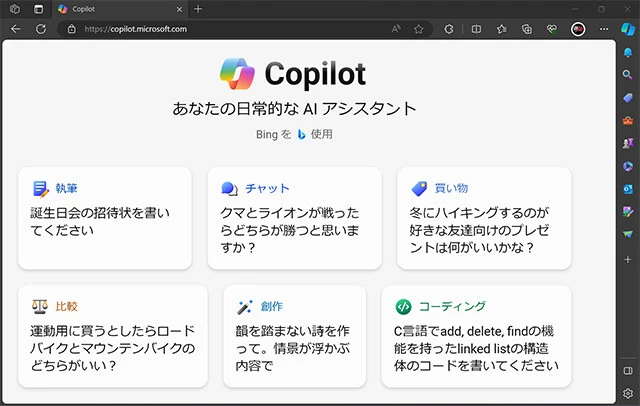Open Shopping tag icon in sidebar
Viewport: 640px width, 406px height.
[628, 98]
